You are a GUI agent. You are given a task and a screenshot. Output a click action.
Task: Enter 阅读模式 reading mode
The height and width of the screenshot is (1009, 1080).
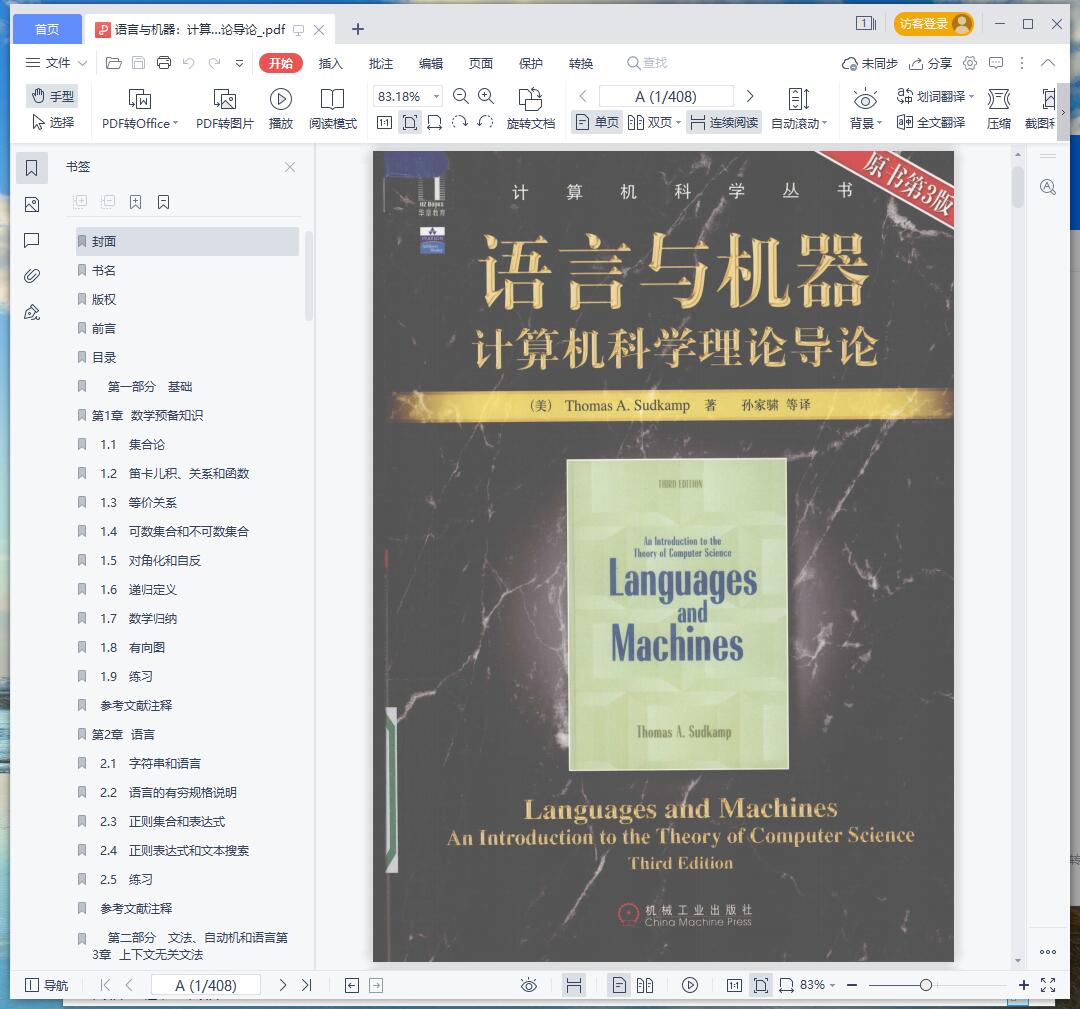(333, 109)
